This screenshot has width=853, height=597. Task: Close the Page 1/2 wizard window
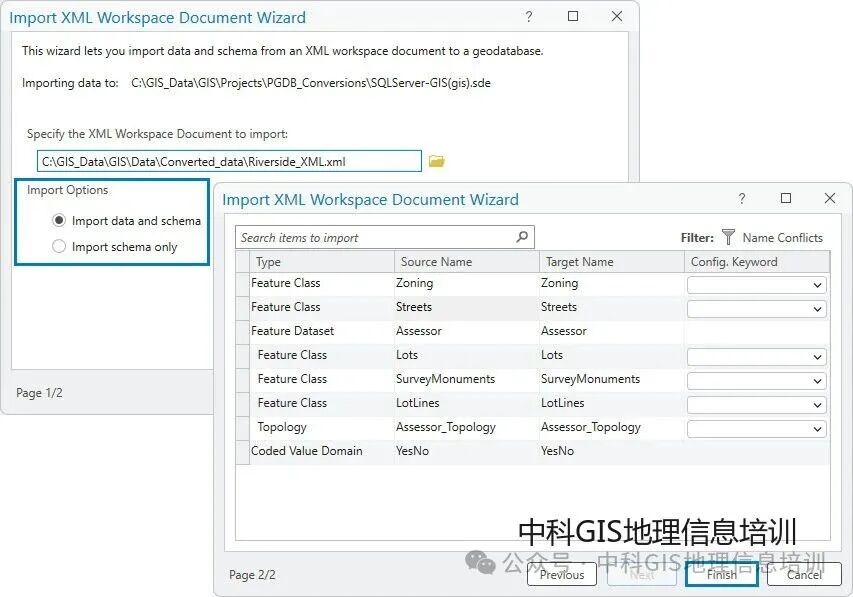click(616, 16)
